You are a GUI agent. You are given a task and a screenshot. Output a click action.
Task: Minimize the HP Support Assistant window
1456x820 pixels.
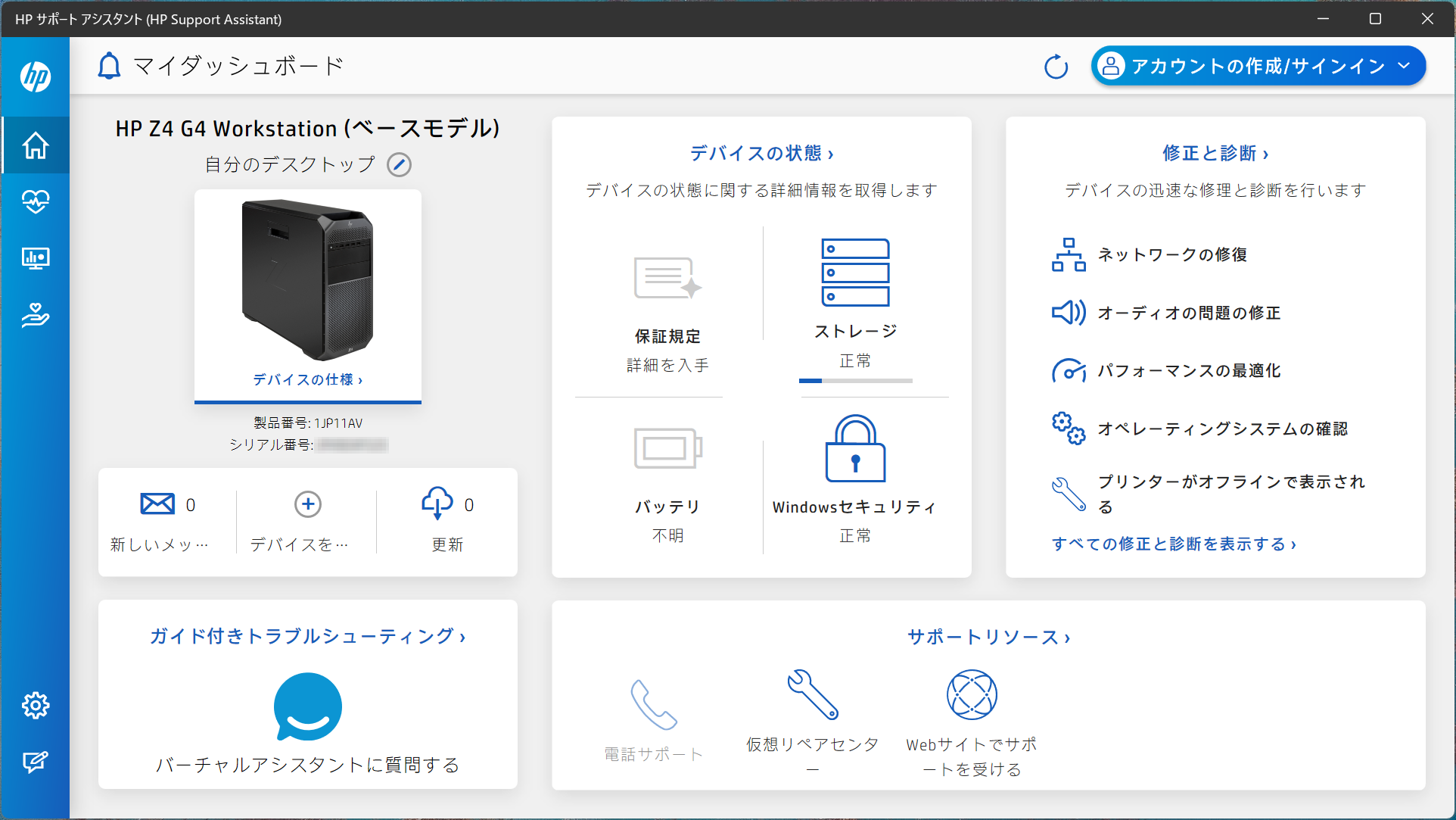(1323, 19)
